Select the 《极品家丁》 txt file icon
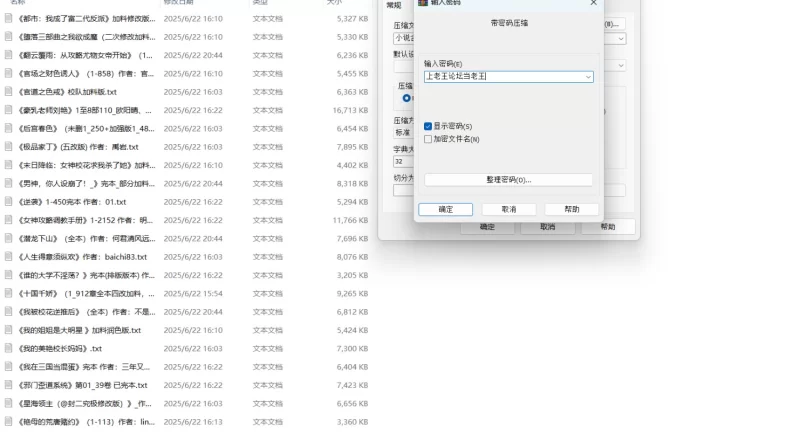Viewport: 800px width, 434px height. [x=9, y=146]
